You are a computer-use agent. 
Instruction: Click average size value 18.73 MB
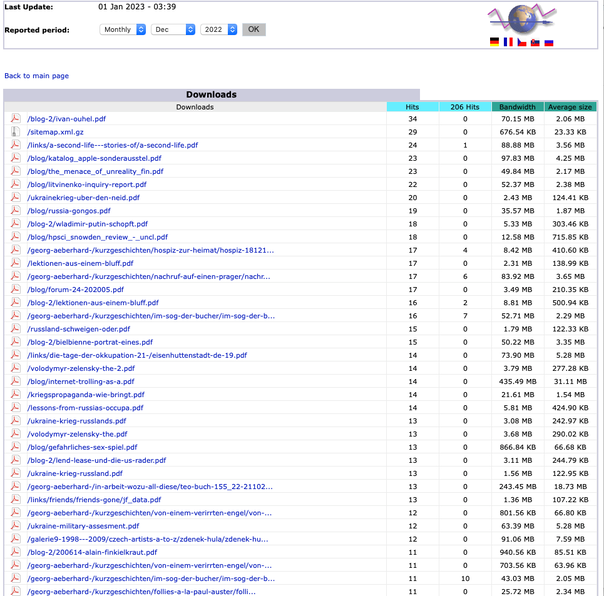570,487
